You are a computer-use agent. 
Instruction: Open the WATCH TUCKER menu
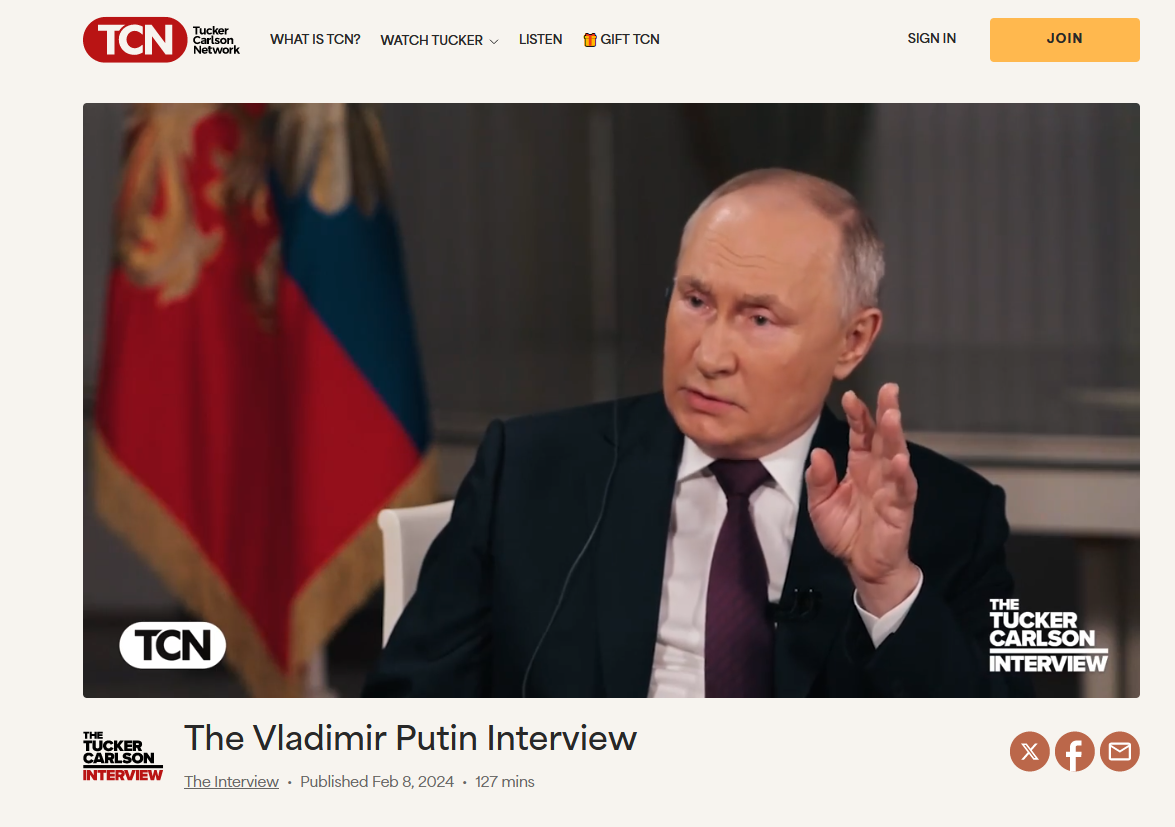[x=439, y=40]
